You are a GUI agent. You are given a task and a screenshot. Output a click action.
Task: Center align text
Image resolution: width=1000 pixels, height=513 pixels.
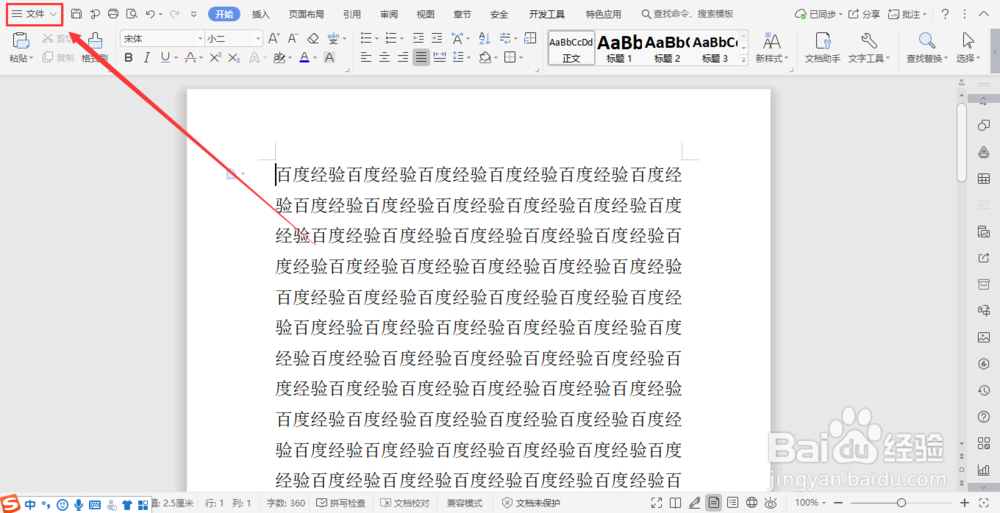pyautogui.click(x=385, y=57)
